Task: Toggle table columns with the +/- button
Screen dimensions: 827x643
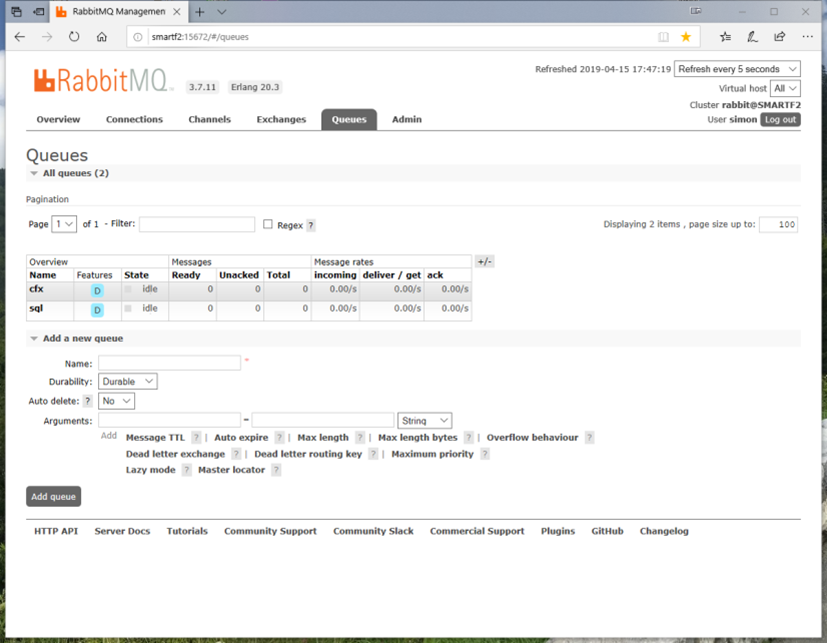Action: [x=484, y=262]
